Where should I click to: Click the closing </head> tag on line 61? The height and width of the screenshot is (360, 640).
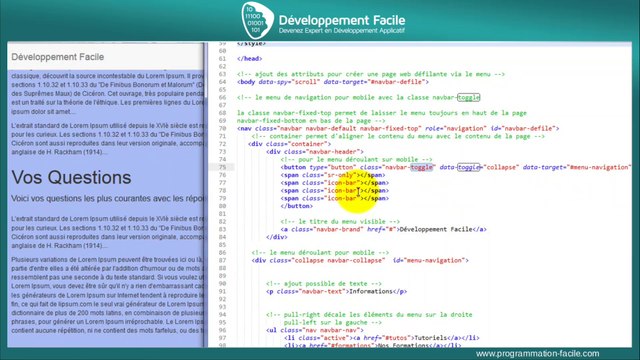tap(249, 58)
